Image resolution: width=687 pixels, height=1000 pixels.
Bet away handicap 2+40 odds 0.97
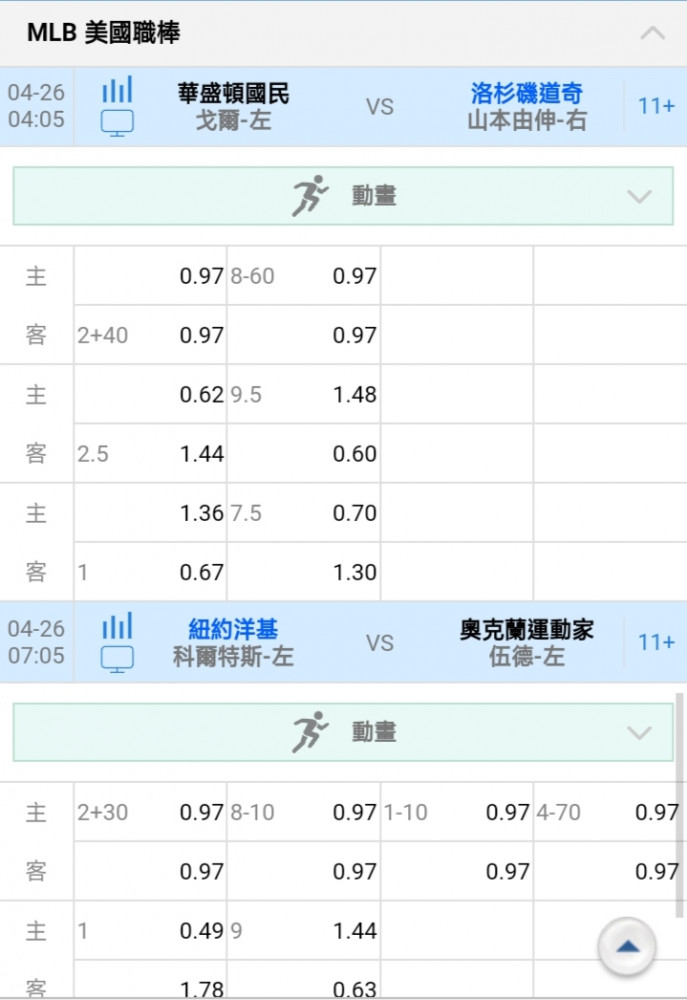tap(202, 335)
